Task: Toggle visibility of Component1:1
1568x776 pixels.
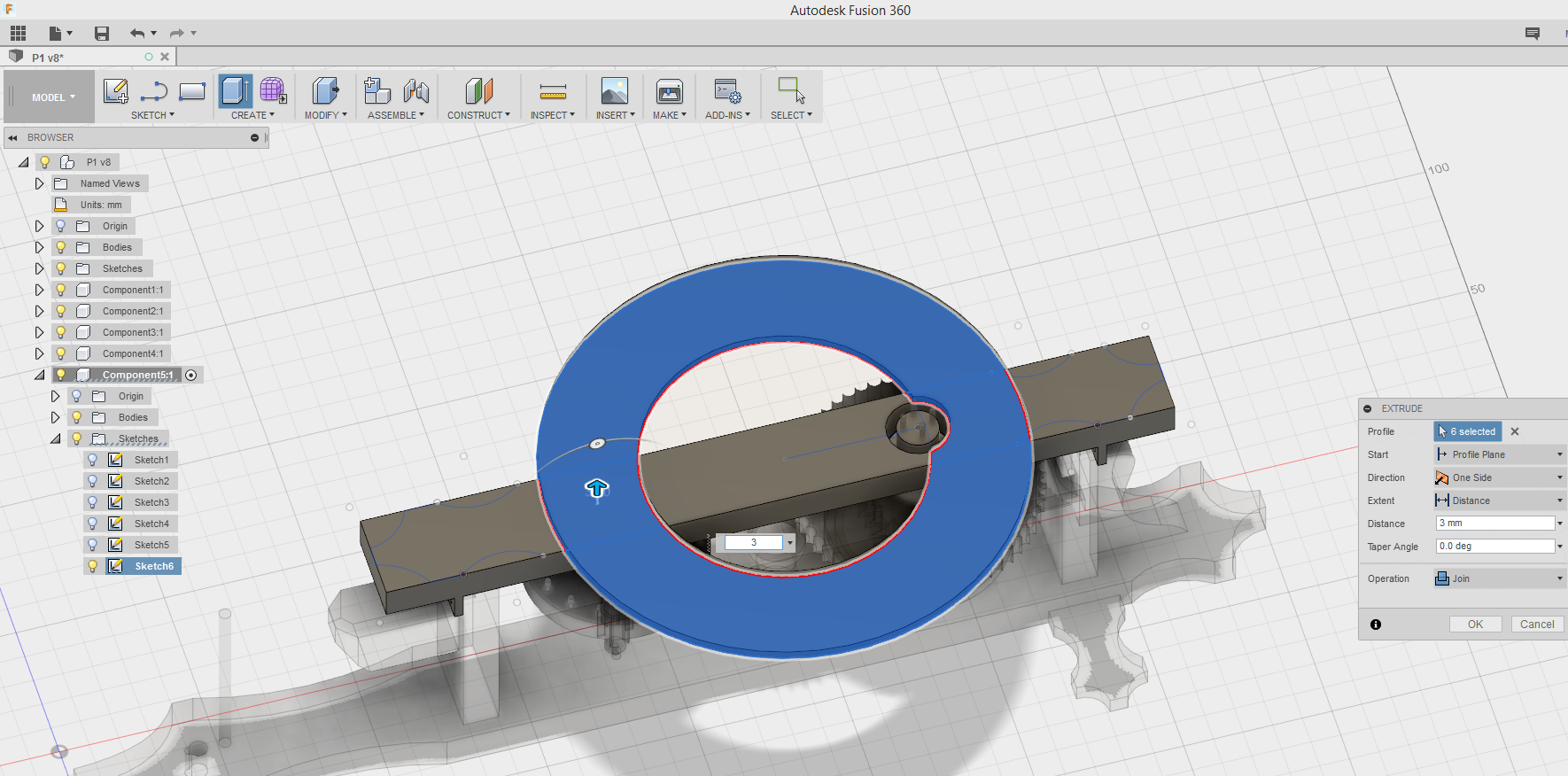Action: click(61, 290)
